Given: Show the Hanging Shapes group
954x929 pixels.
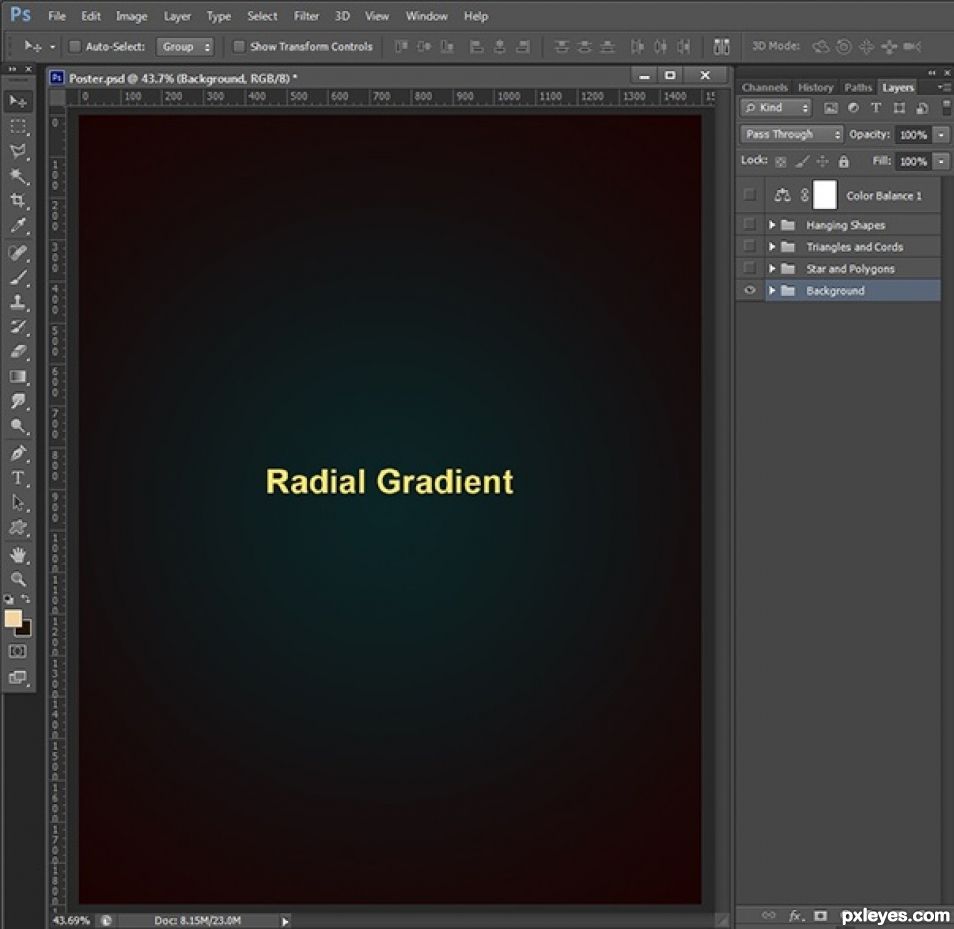Looking at the screenshot, I should tap(750, 224).
